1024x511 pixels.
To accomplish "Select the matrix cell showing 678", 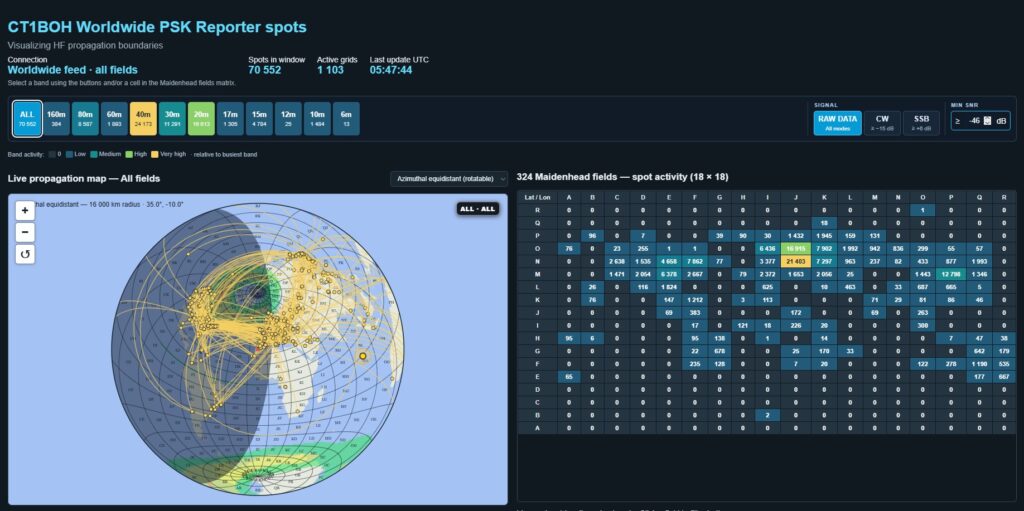I will pos(719,351).
